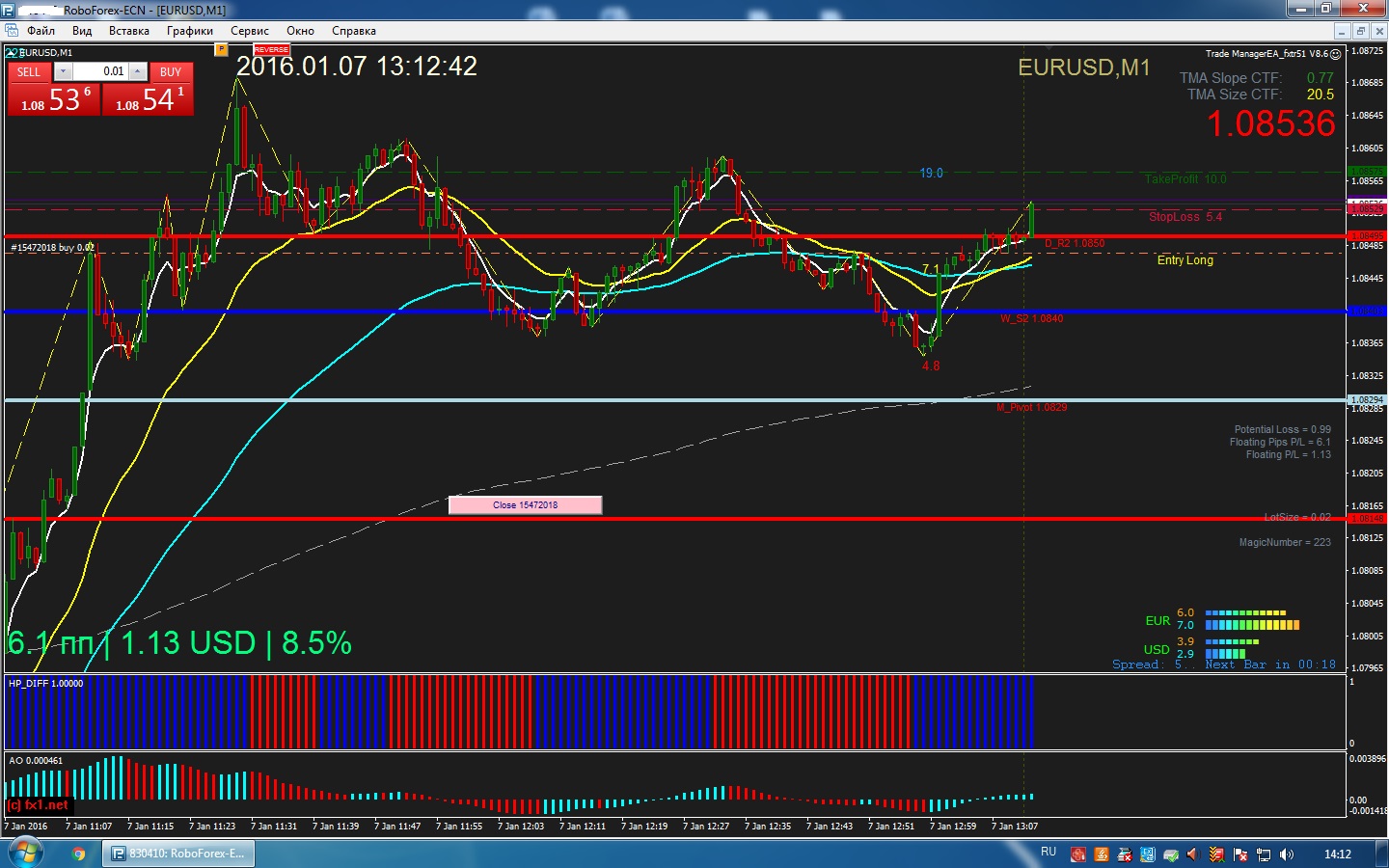This screenshot has height=868, width=1389.
Task: Click the lot size 0.01 input field
Action: (100, 71)
